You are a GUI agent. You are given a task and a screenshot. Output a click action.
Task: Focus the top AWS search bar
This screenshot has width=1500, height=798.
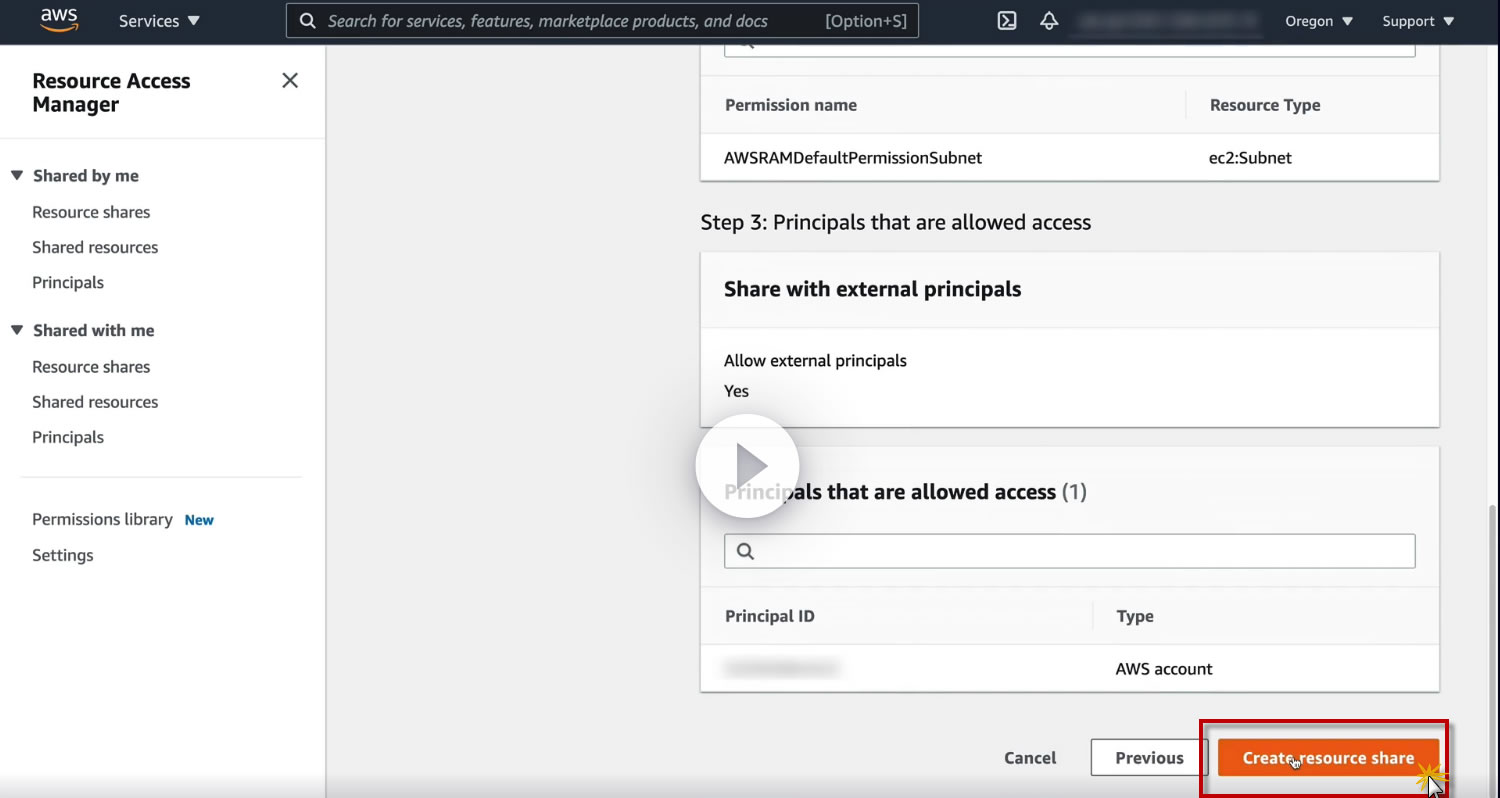coord(602,21)
